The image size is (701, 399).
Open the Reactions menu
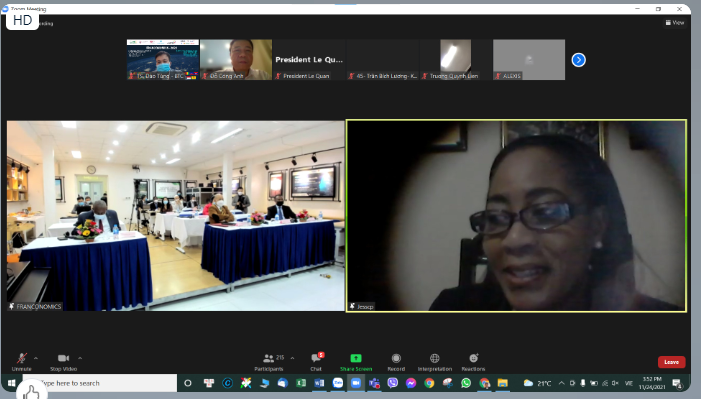pos(473,362)
